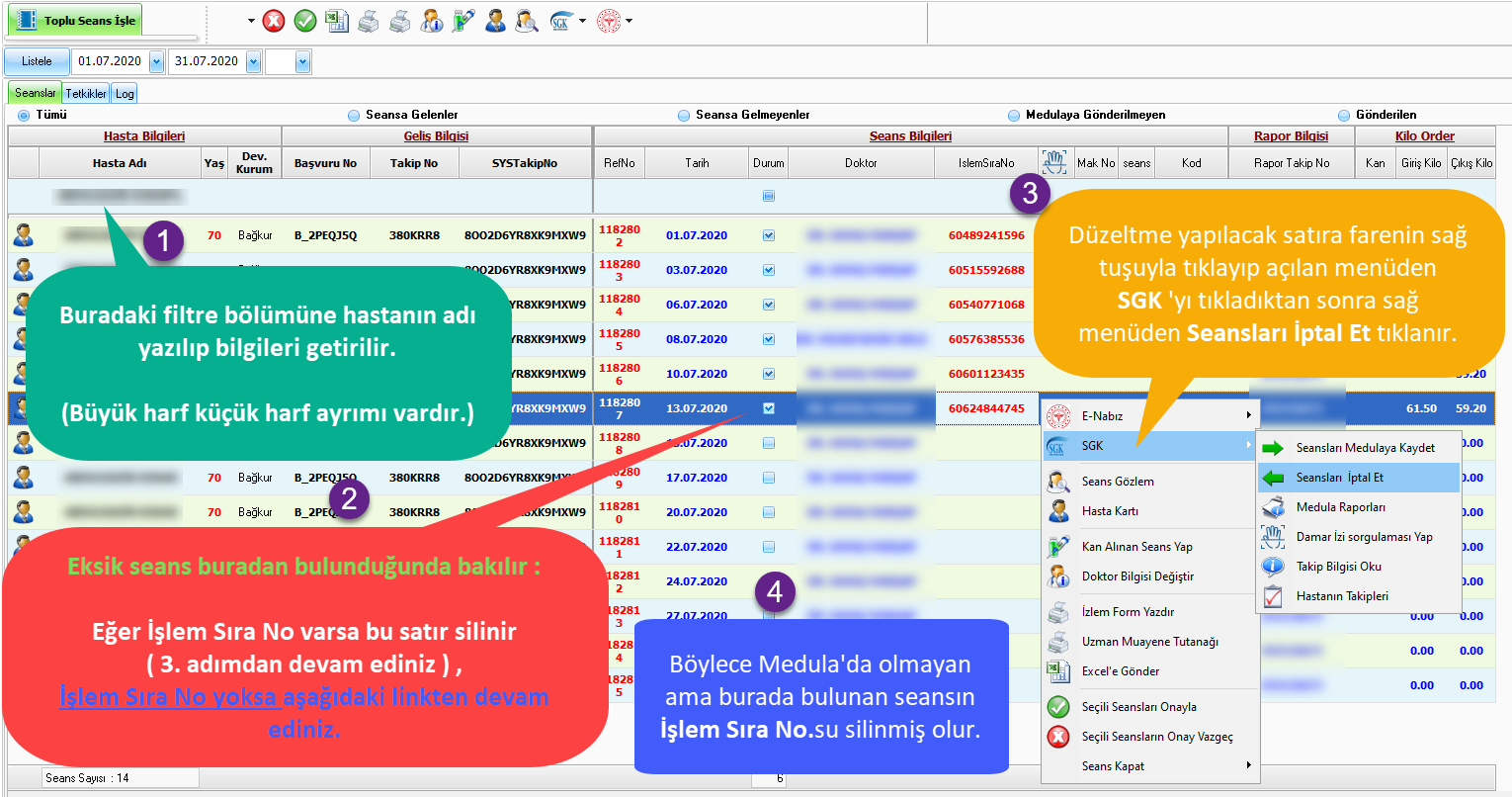Select Uzman Muayene Tutanağı menu item

(x=1149, y=642)
